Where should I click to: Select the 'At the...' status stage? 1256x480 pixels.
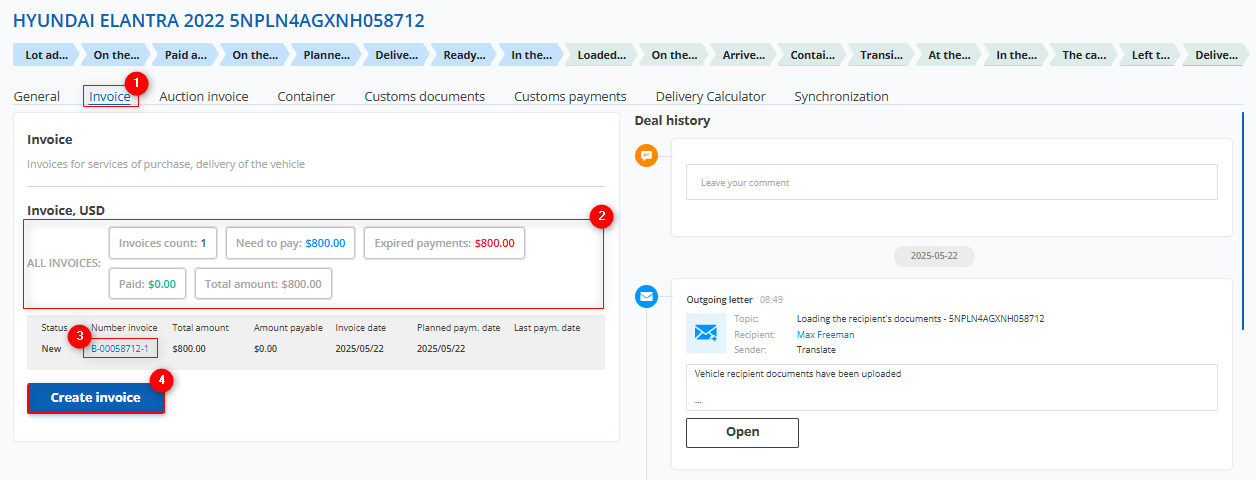coord(949,56)
